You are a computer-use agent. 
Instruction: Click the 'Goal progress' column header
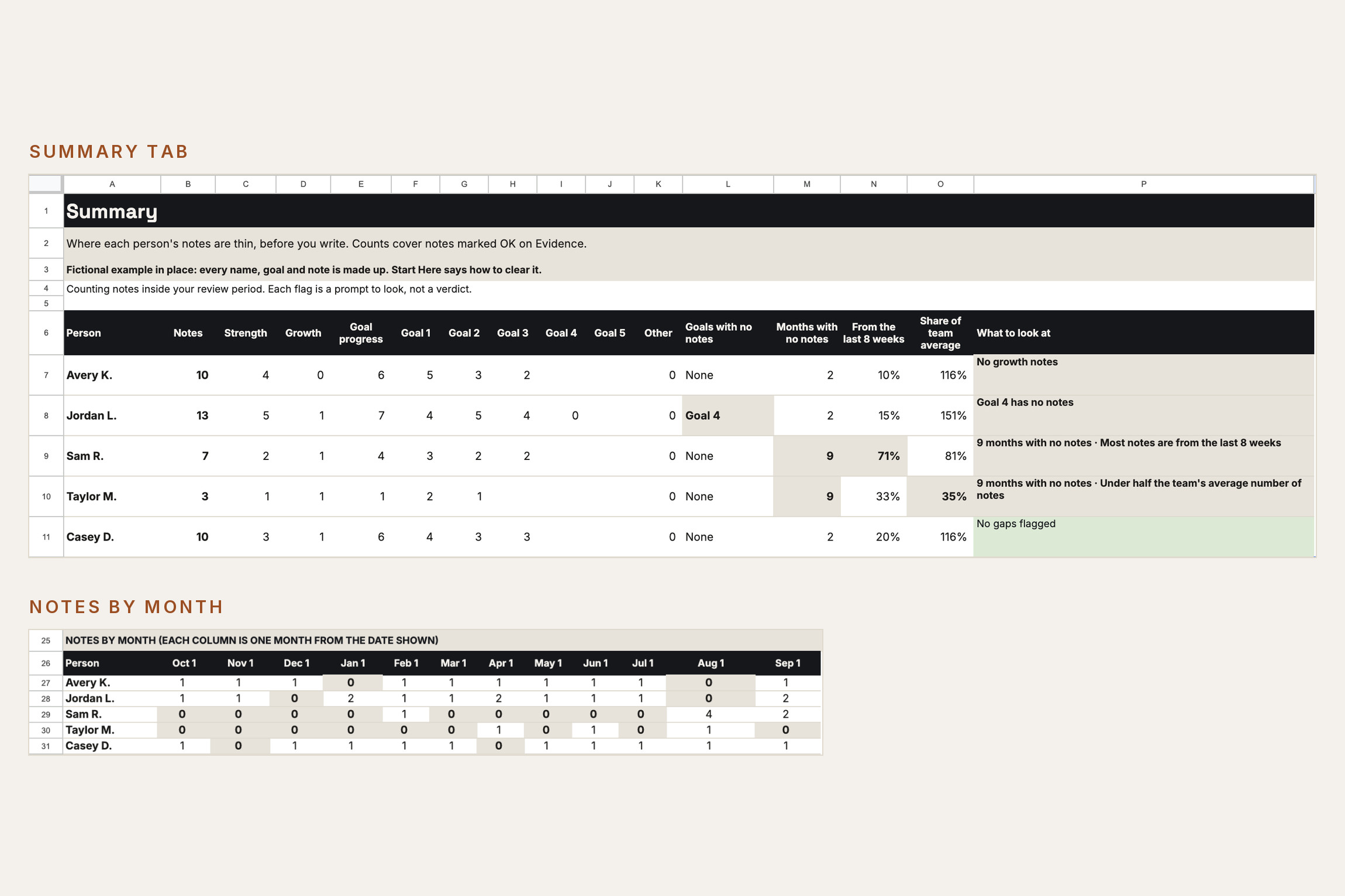(361, 333)
